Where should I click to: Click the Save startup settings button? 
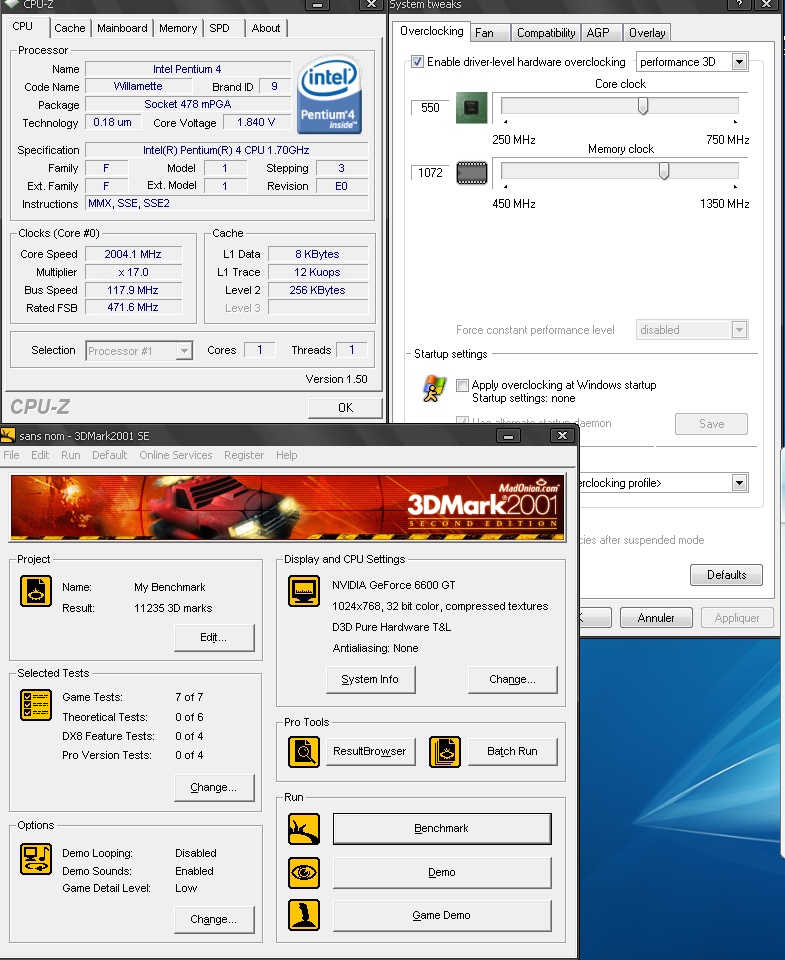coord(711,424)
